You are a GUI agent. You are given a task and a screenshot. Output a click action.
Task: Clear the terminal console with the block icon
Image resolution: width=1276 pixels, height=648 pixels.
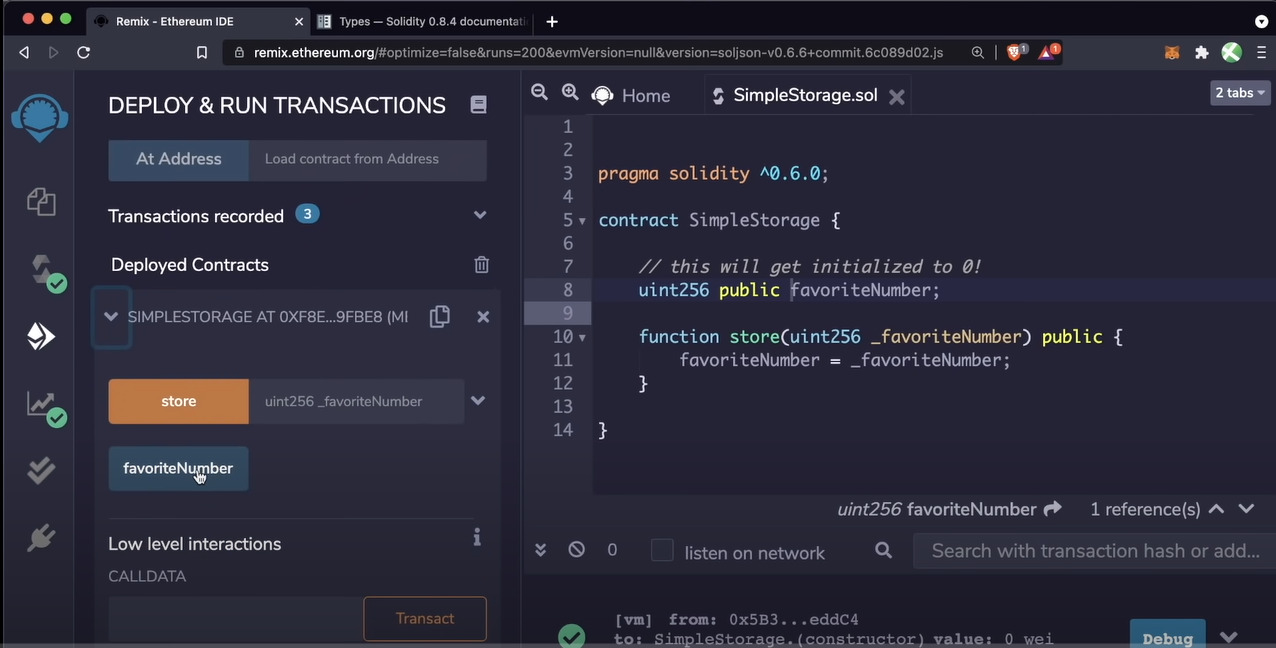(x=575, y=549)
